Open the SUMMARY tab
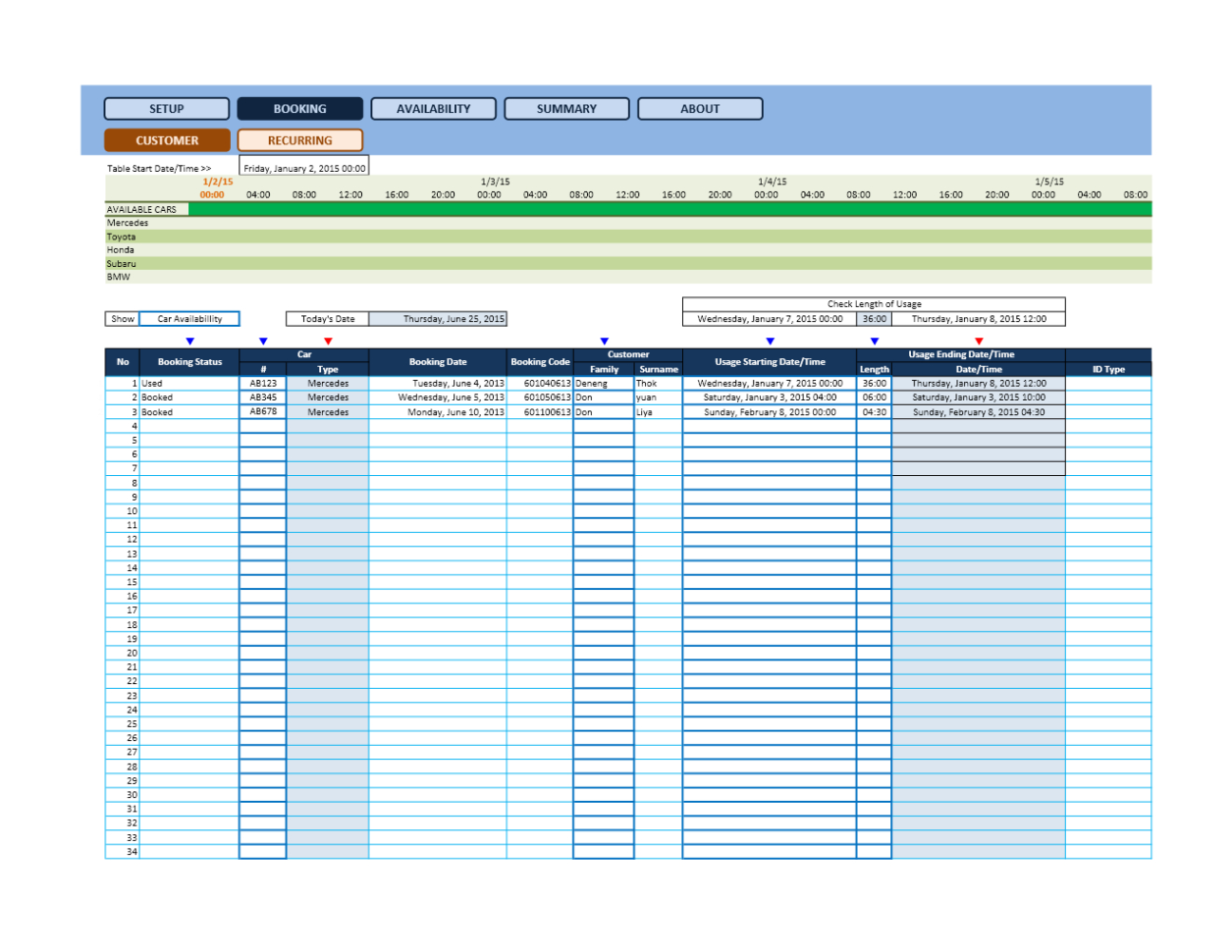The image size is (1232, 952). pos(565,108)
